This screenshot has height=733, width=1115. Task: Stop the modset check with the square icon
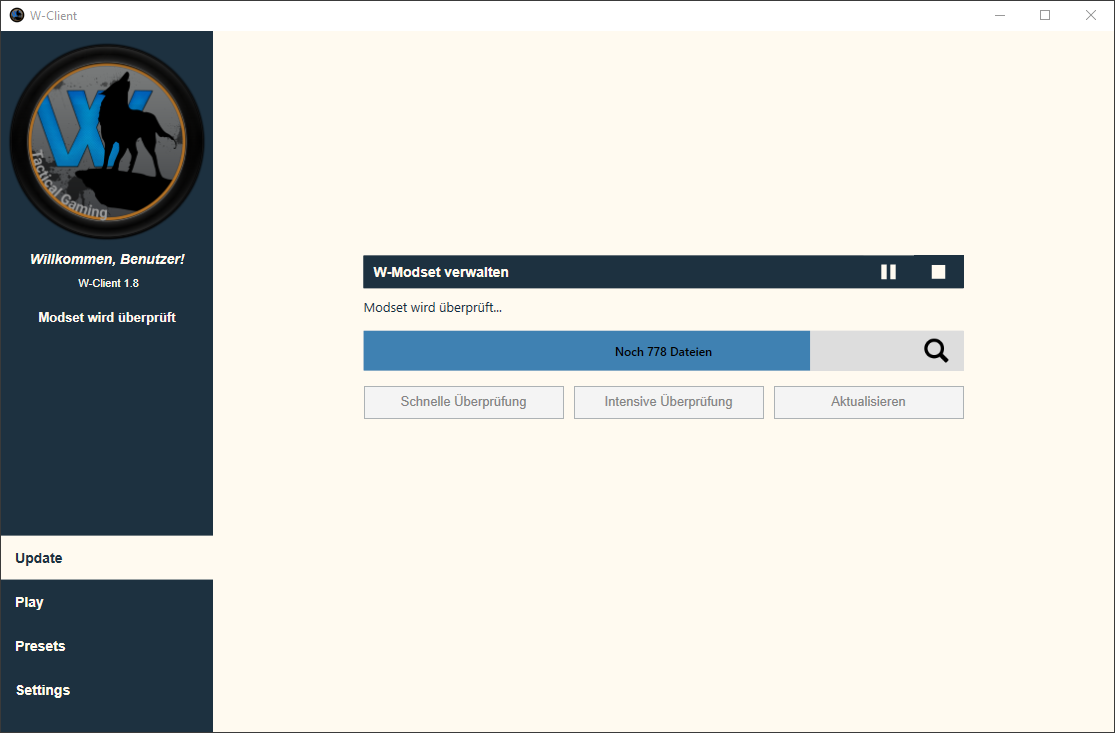(938, 272)
